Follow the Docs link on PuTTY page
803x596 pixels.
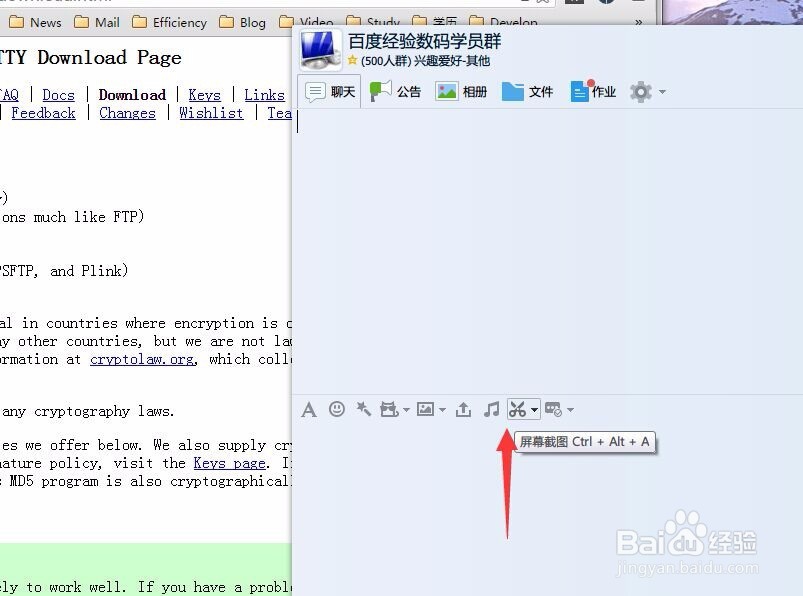click(x=58, y=95)
